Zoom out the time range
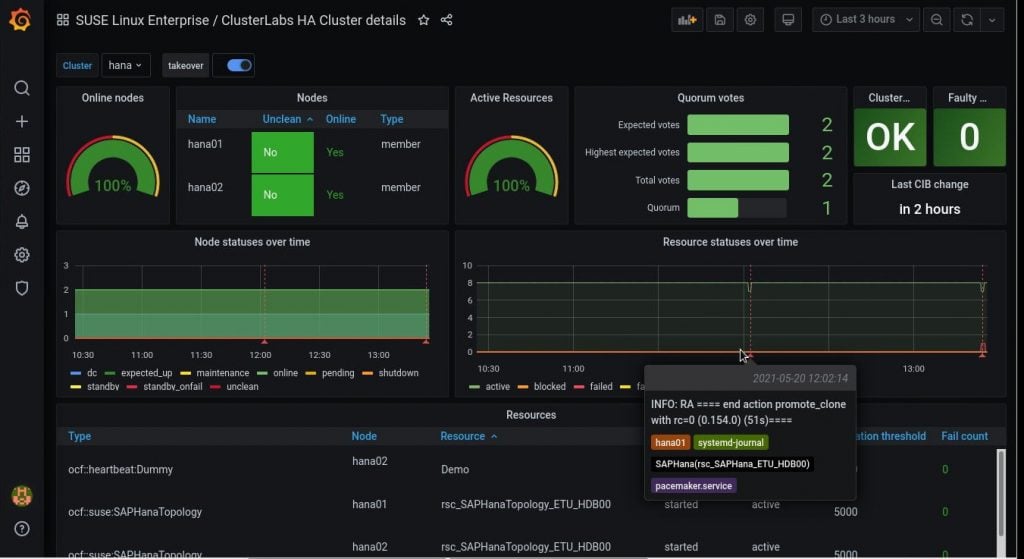Viewport: 1024px width, 559px height. coord(936,20)
